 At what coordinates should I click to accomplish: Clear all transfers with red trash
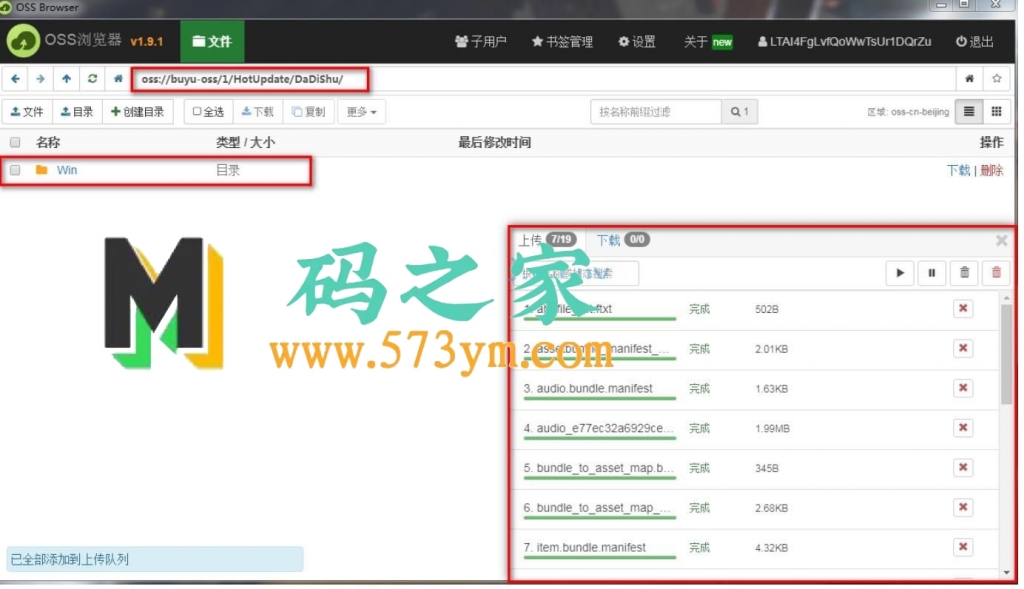(997, 273)
